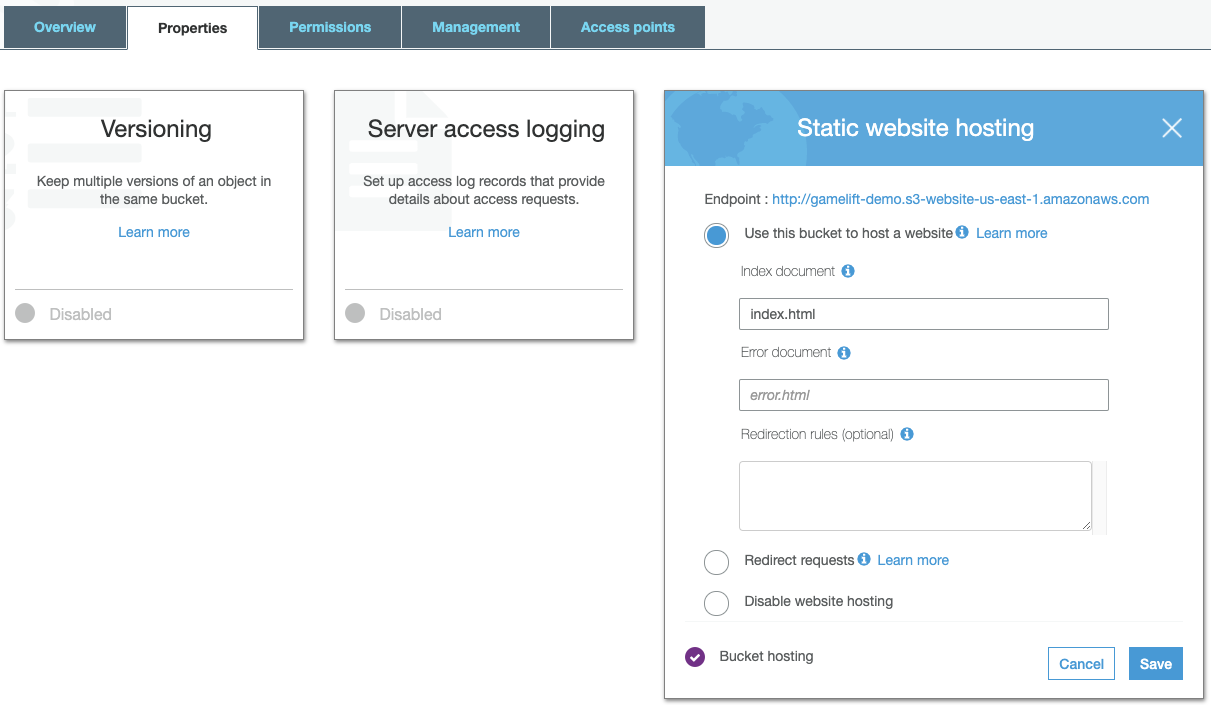Click the 'Redirection rules (optional)' label
This screenshot has height=705, width=1211.
pos(817,435)
